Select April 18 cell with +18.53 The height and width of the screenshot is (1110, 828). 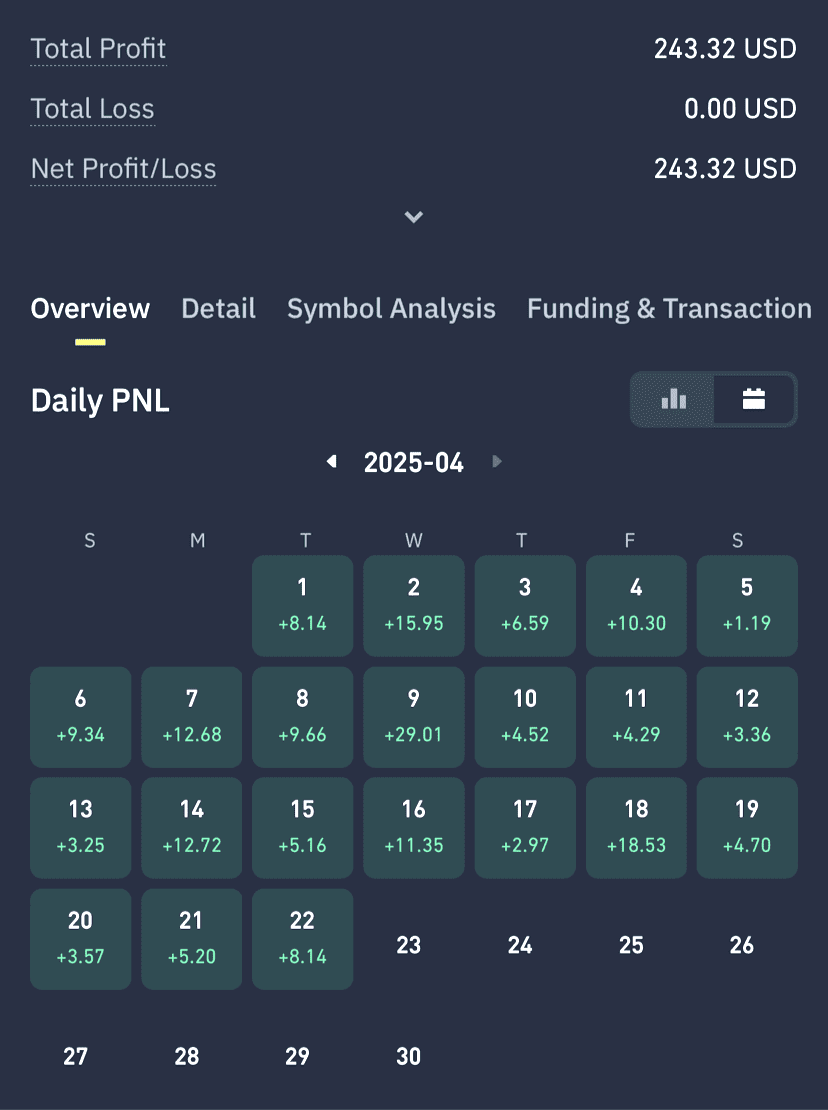(636, 828)
